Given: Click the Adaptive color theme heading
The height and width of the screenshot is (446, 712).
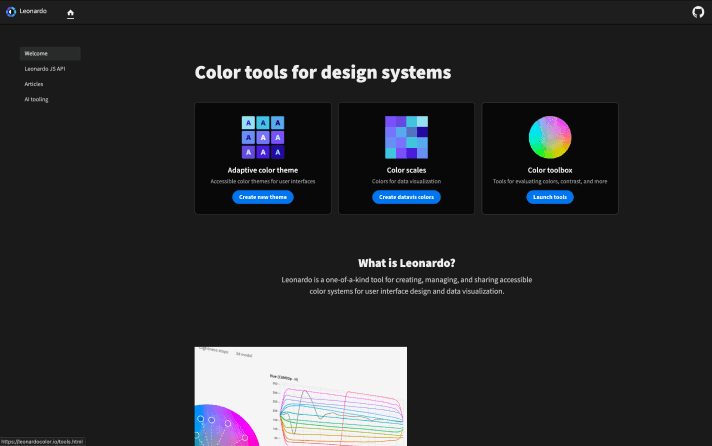Looking at the screenshot, I should click(263, 170).
